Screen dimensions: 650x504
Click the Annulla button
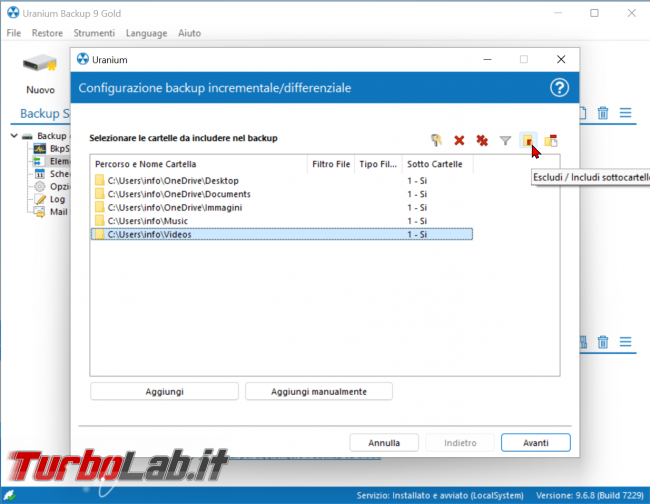(384, 443)
